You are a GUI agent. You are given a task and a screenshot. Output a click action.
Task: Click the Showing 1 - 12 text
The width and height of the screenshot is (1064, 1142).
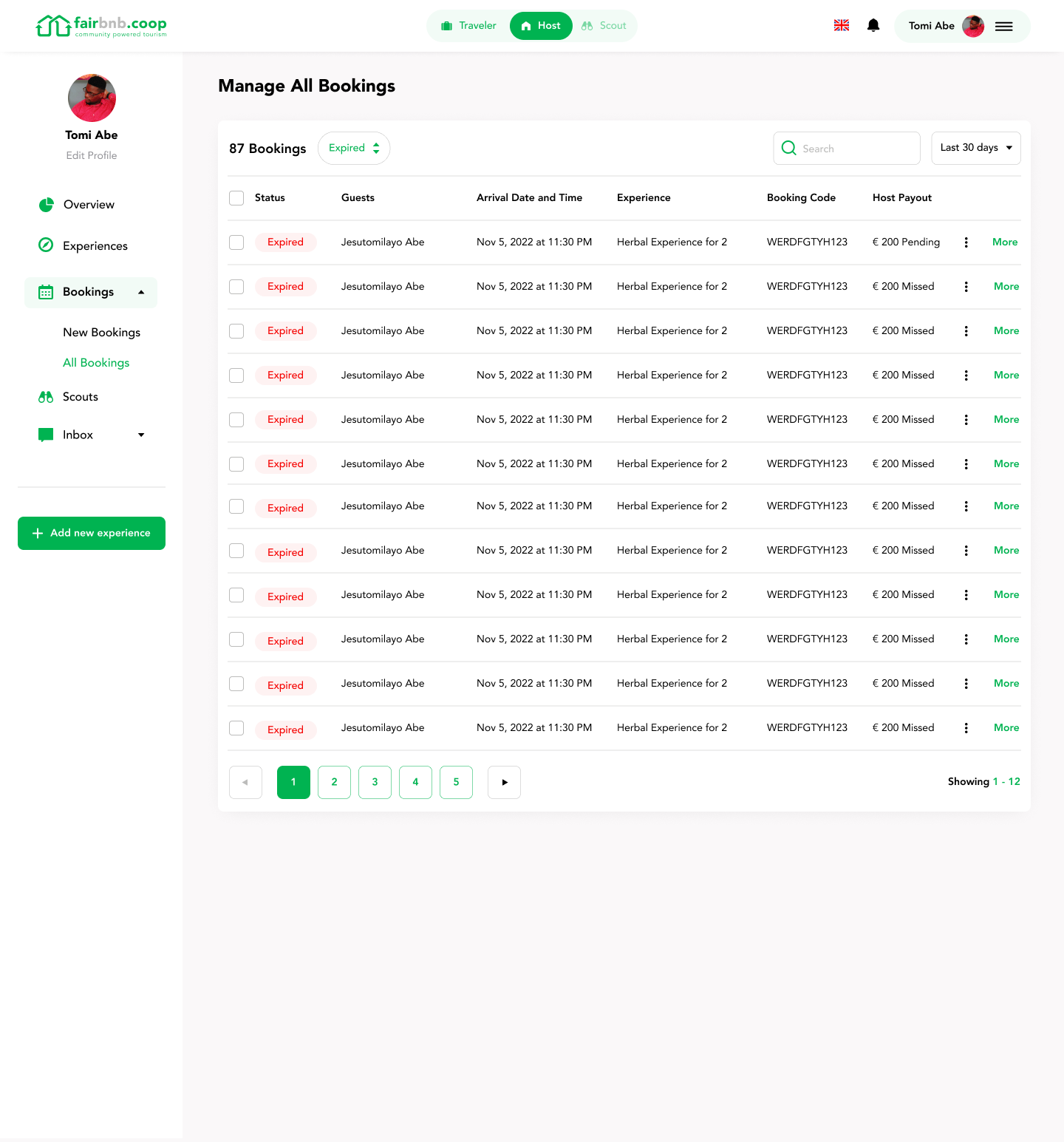(984, 781)
